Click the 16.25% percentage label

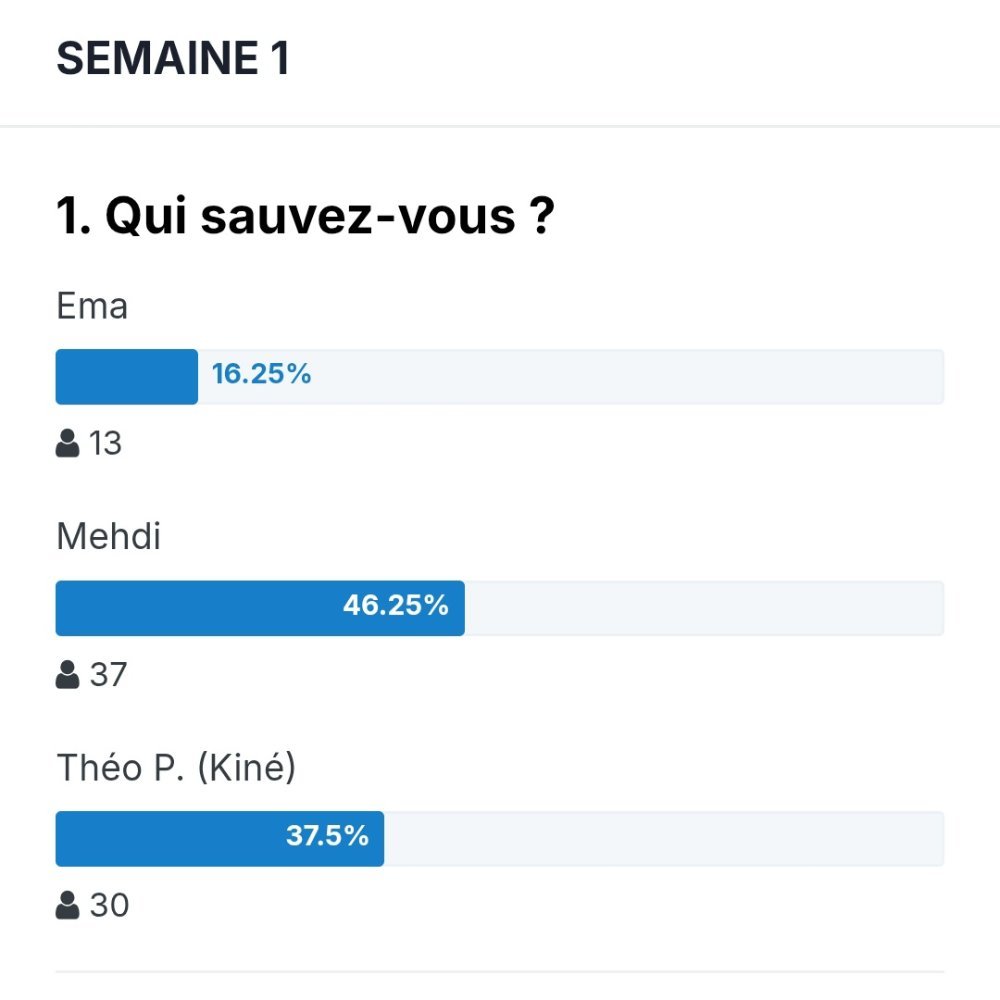[x=261, y=374]
